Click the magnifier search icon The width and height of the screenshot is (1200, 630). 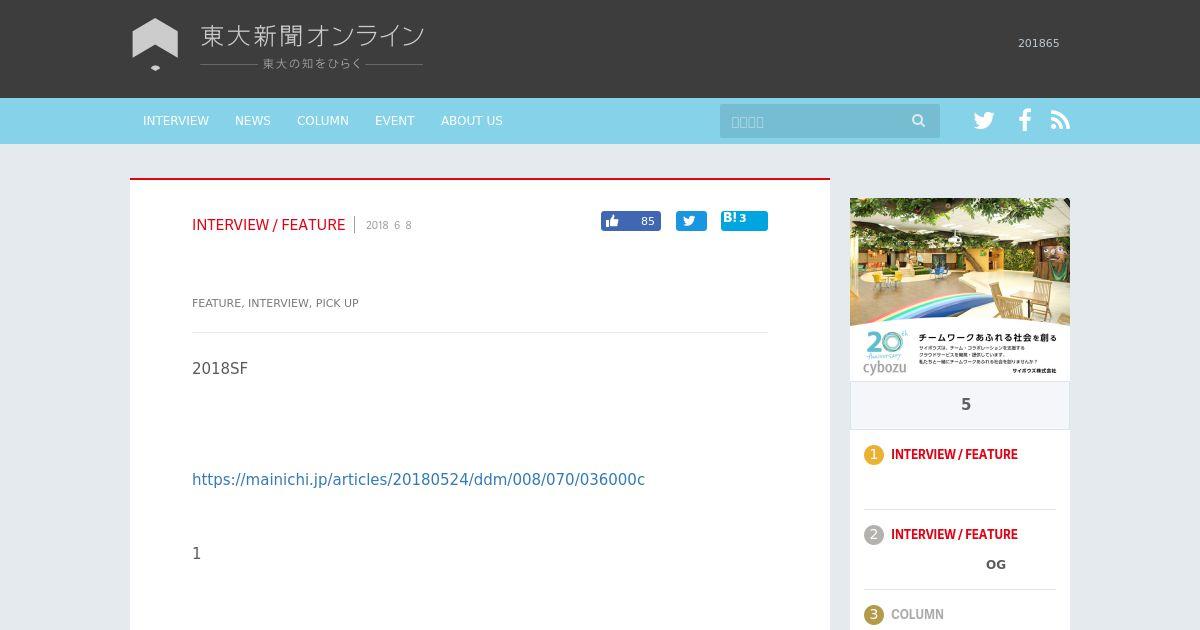[919, 121]
